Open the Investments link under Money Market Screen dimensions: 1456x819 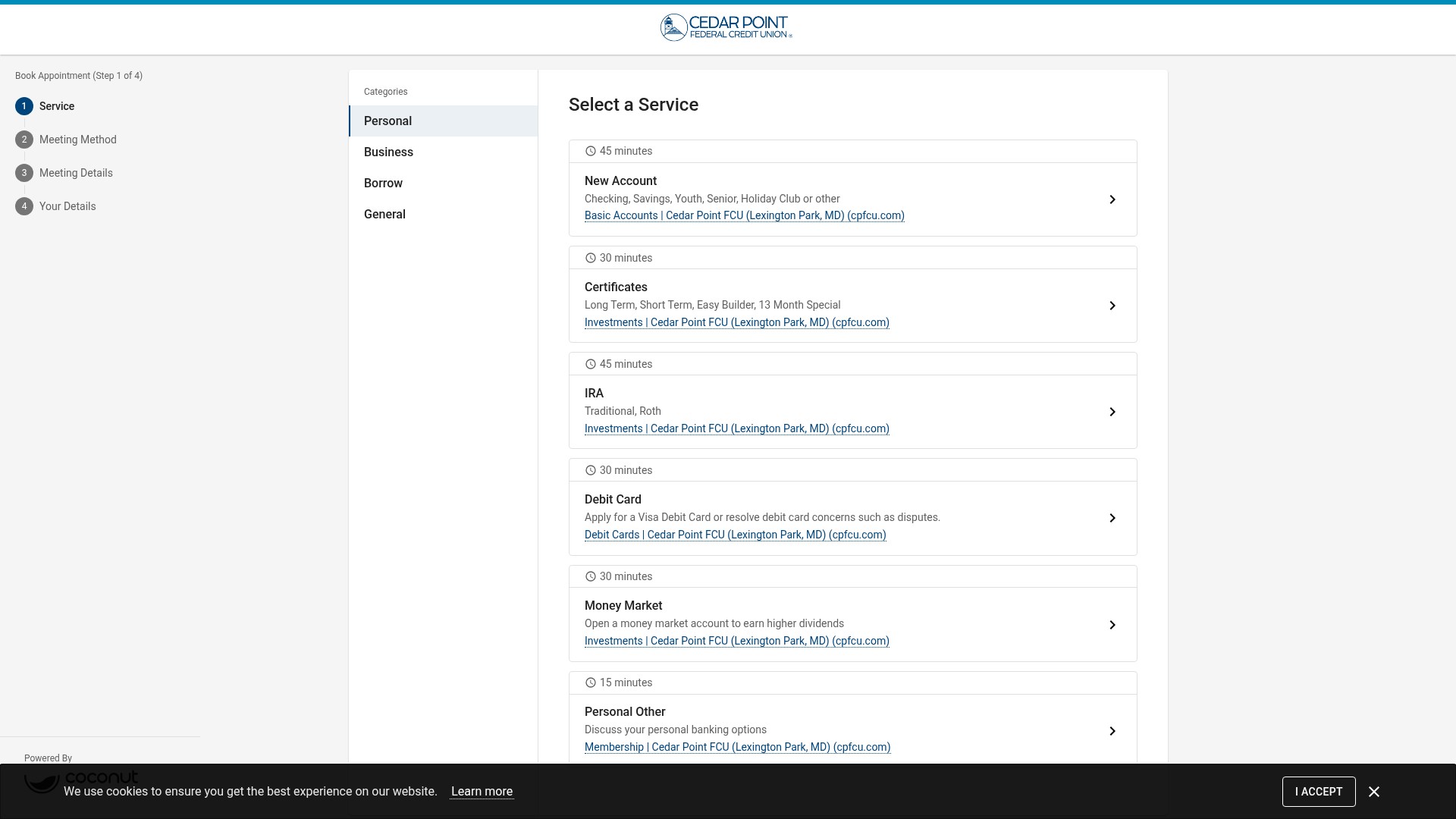(736, 641)
